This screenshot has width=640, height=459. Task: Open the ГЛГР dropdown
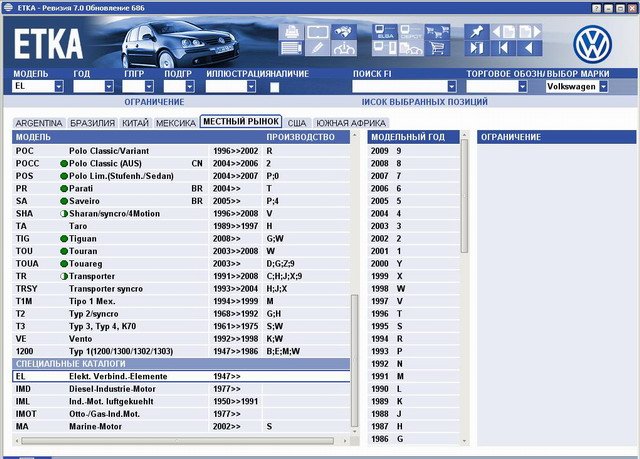pos(149,86)
